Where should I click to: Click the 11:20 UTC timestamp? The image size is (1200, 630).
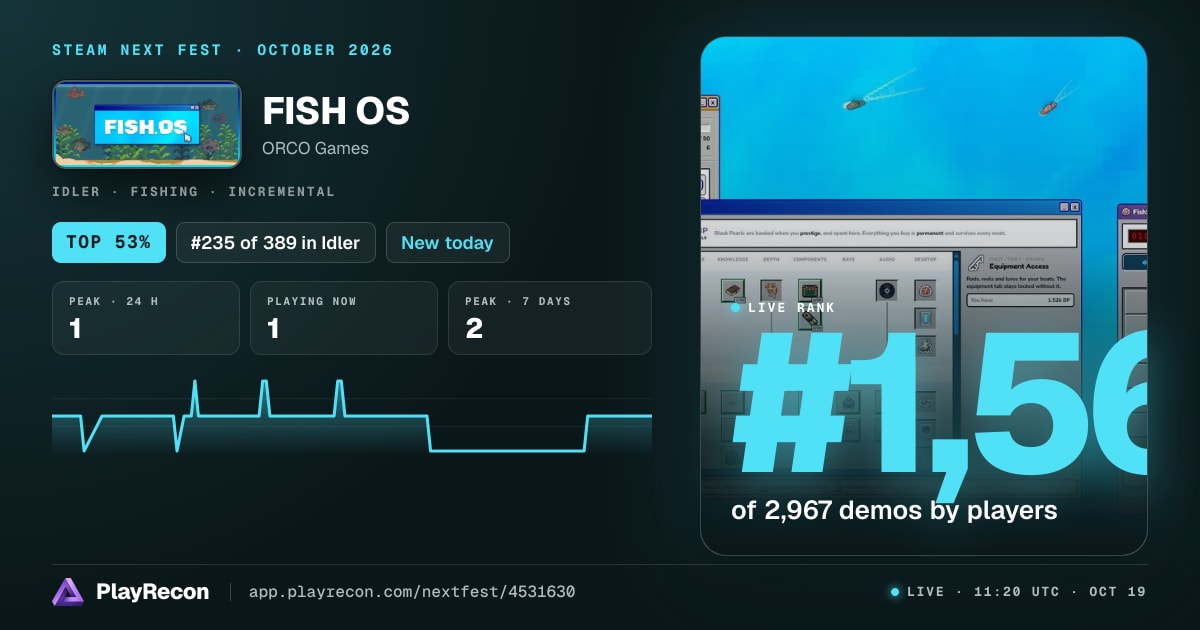tap(1019, 592)
